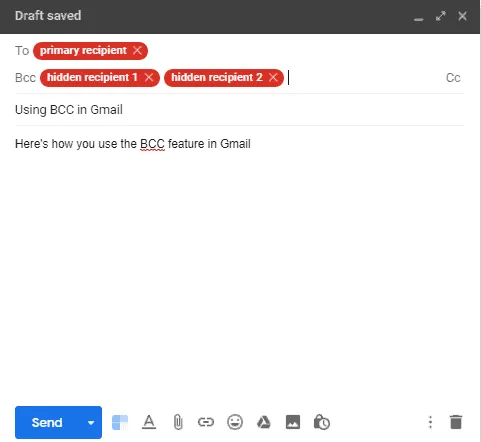Toggle text formatting options
Screen dimensions: 481x442
coord(149,422)
